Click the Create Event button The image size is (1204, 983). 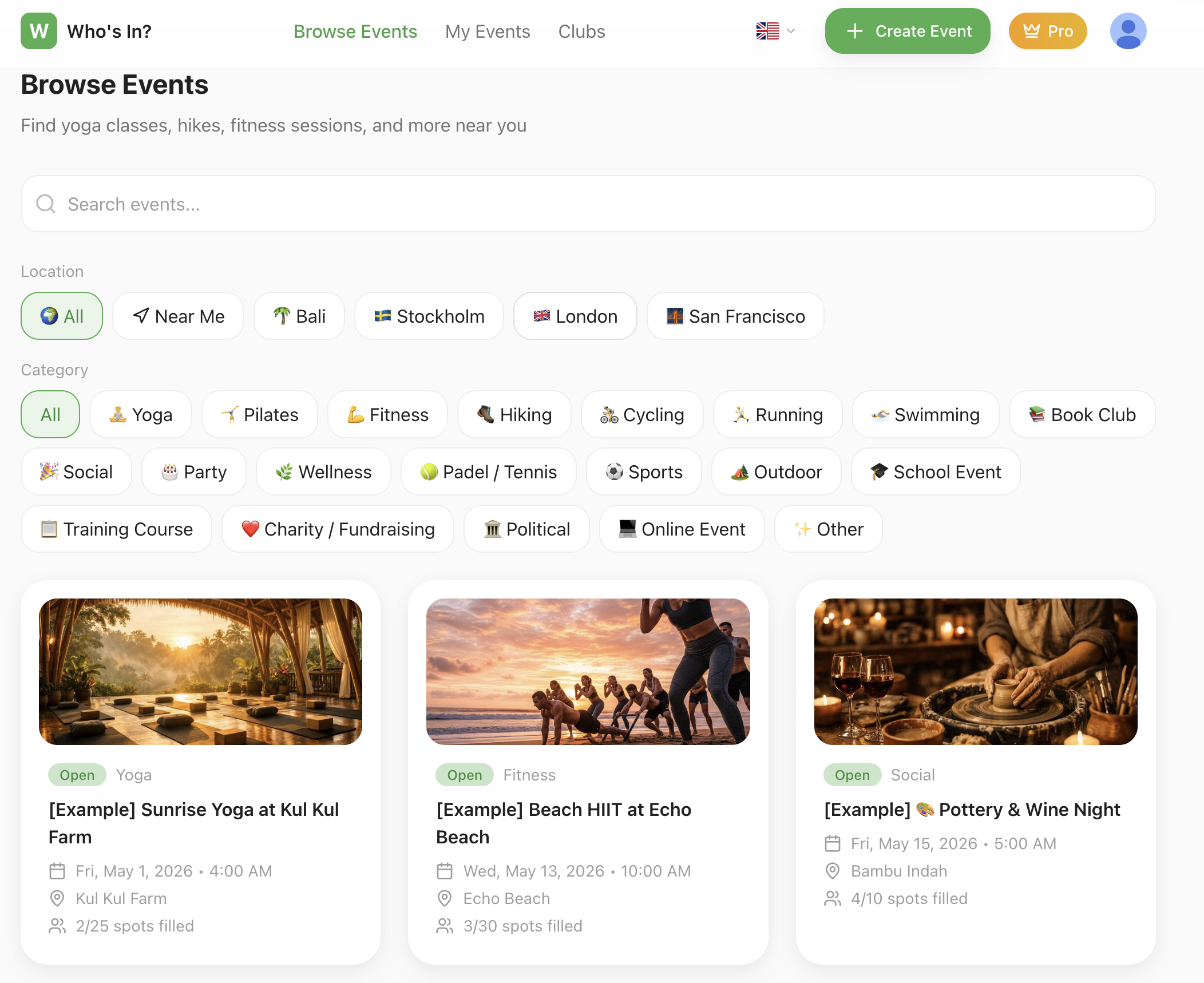coord(908,31)
